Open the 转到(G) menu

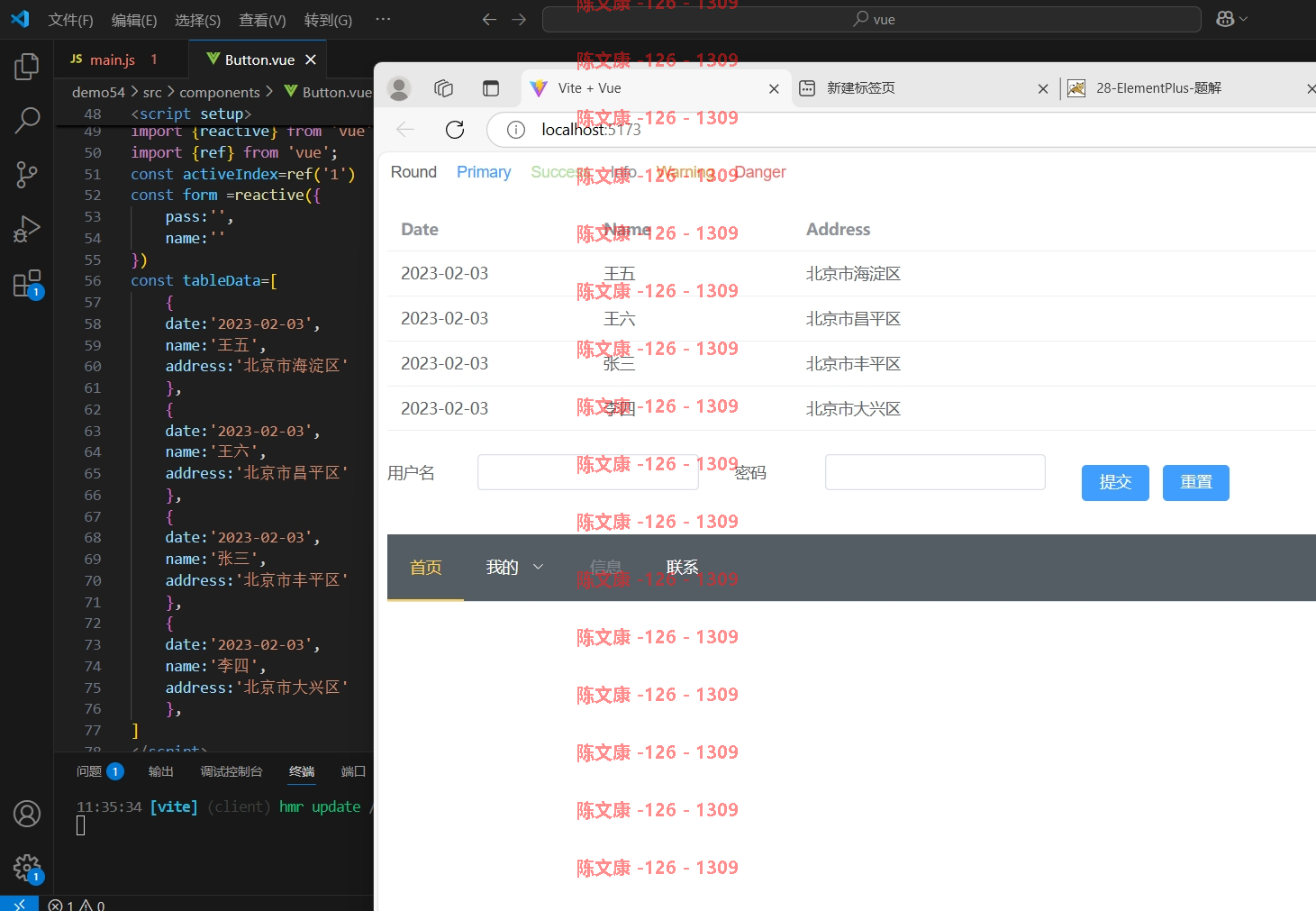(x=328, y=20)
